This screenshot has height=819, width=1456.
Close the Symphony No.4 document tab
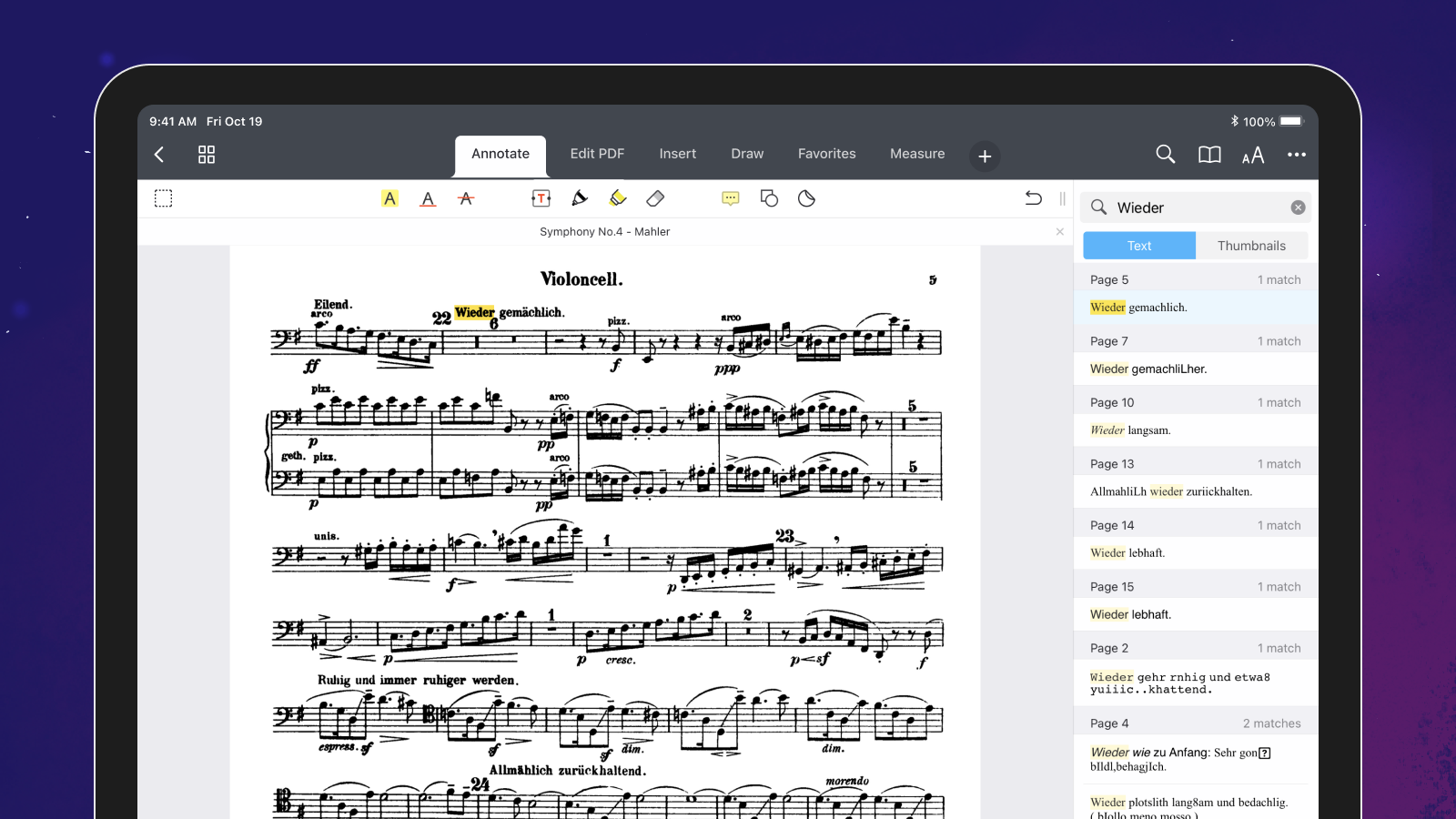[x=1060, y=232]
